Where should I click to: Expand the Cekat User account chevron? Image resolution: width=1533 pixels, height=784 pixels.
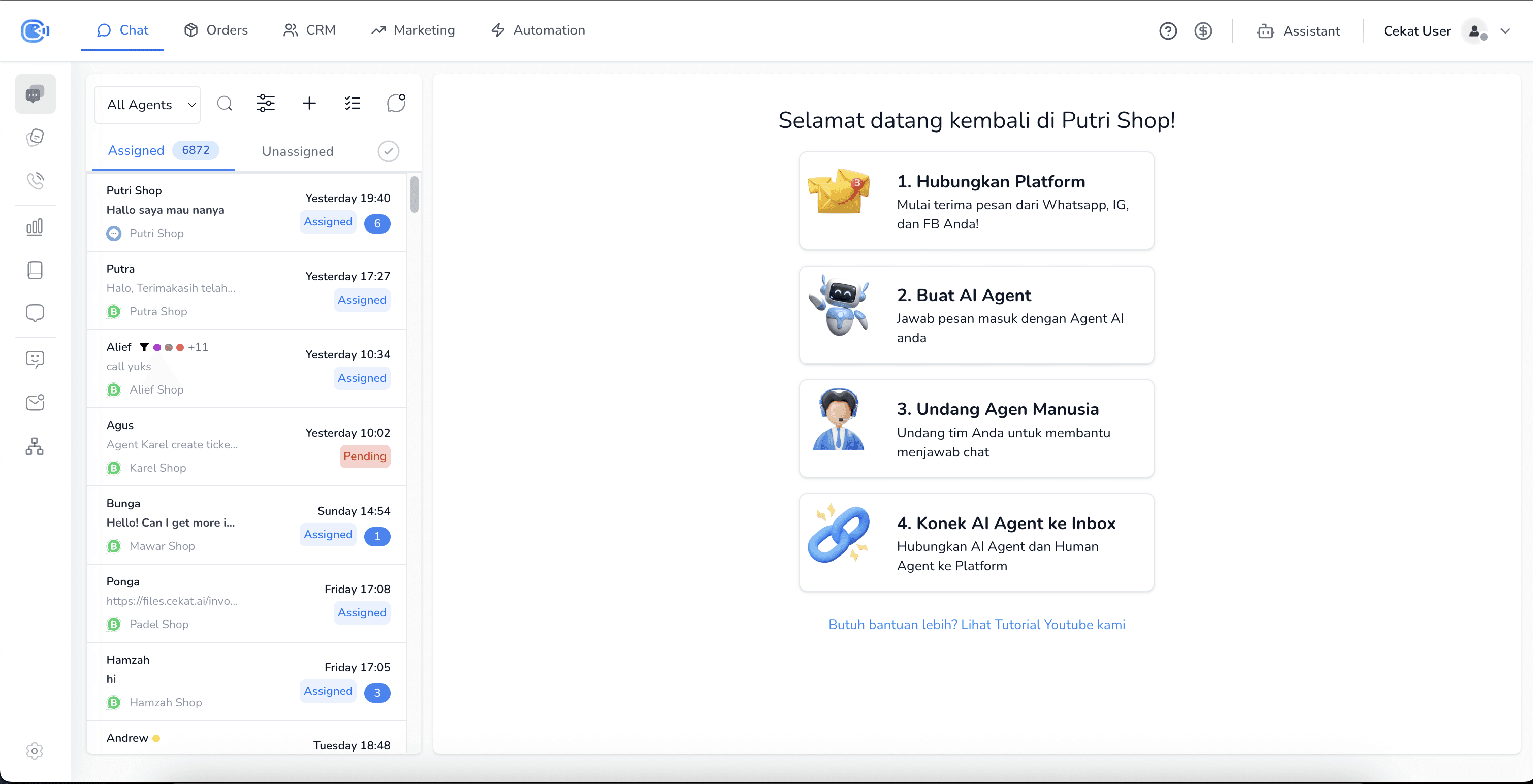point(1505,31)
